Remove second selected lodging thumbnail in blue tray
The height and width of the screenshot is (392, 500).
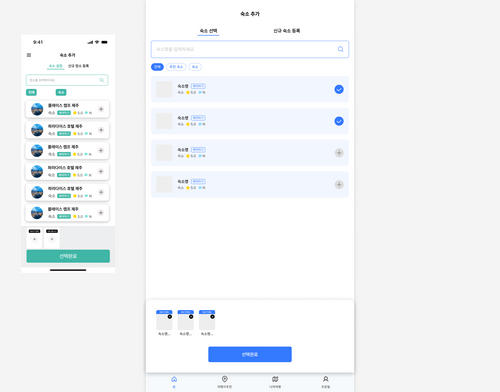click(x=191, y=316)
